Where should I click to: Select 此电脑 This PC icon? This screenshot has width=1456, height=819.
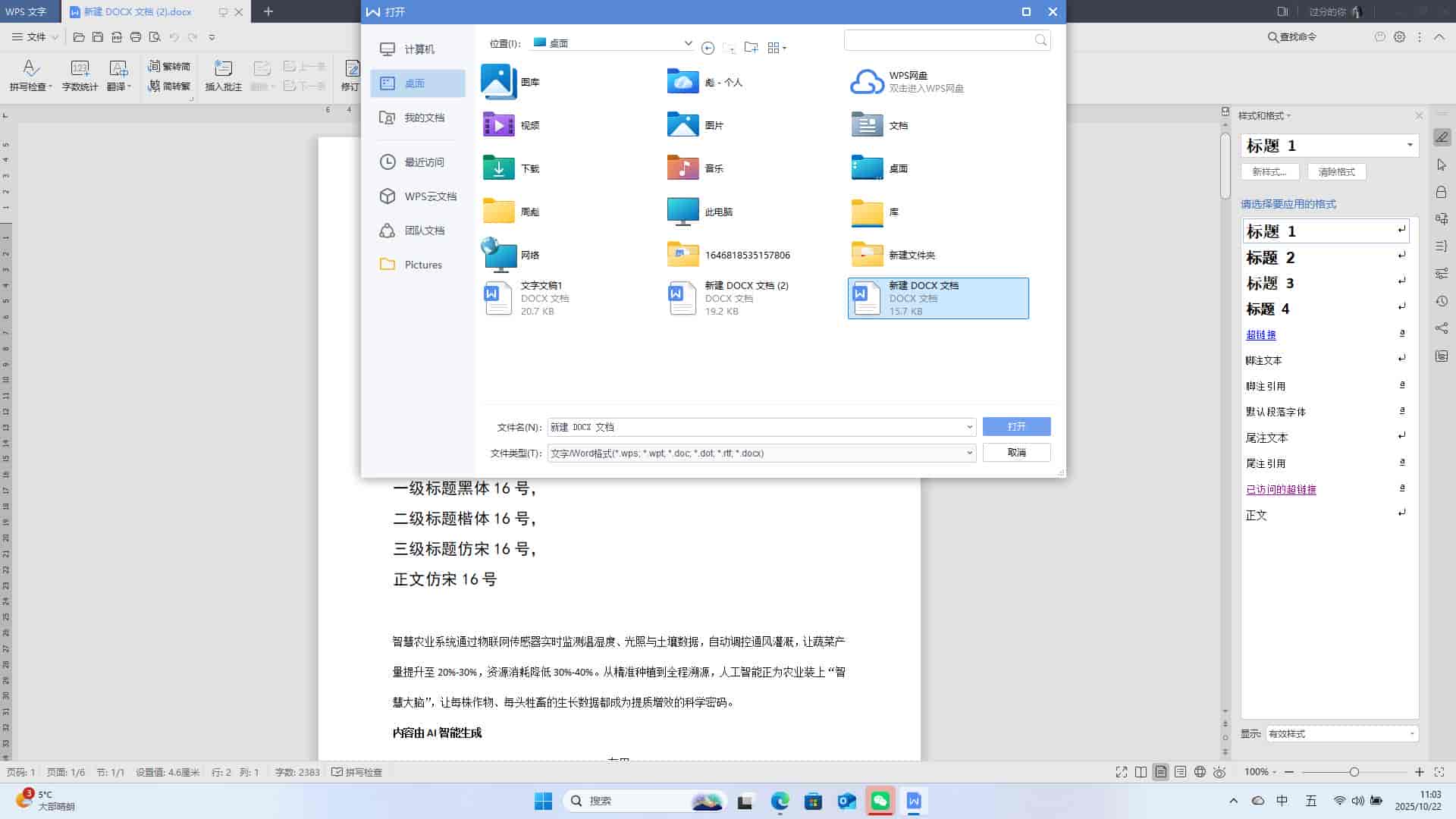(682, 212)
